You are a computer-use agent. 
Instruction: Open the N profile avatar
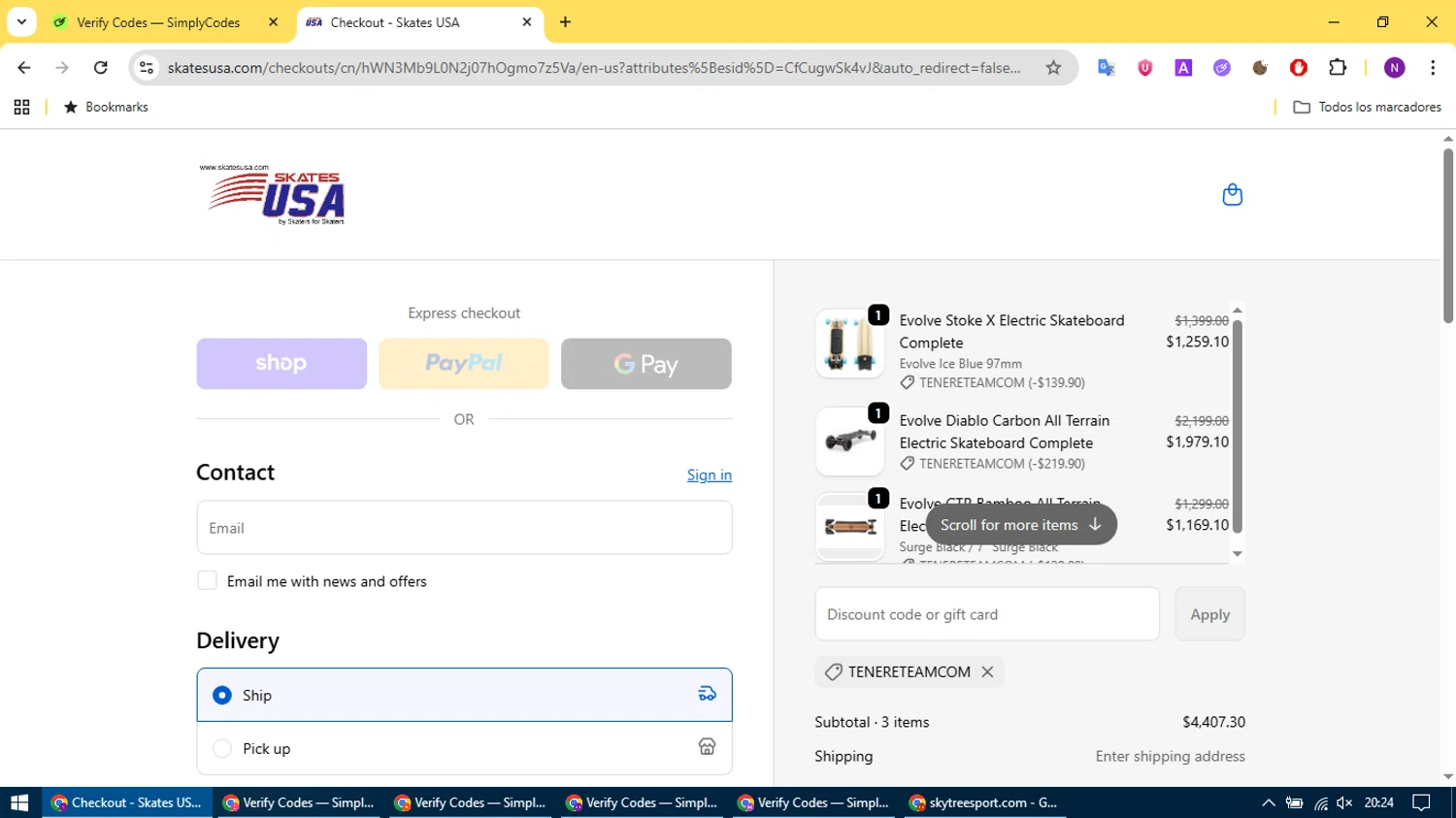[x=1395, y=68]
